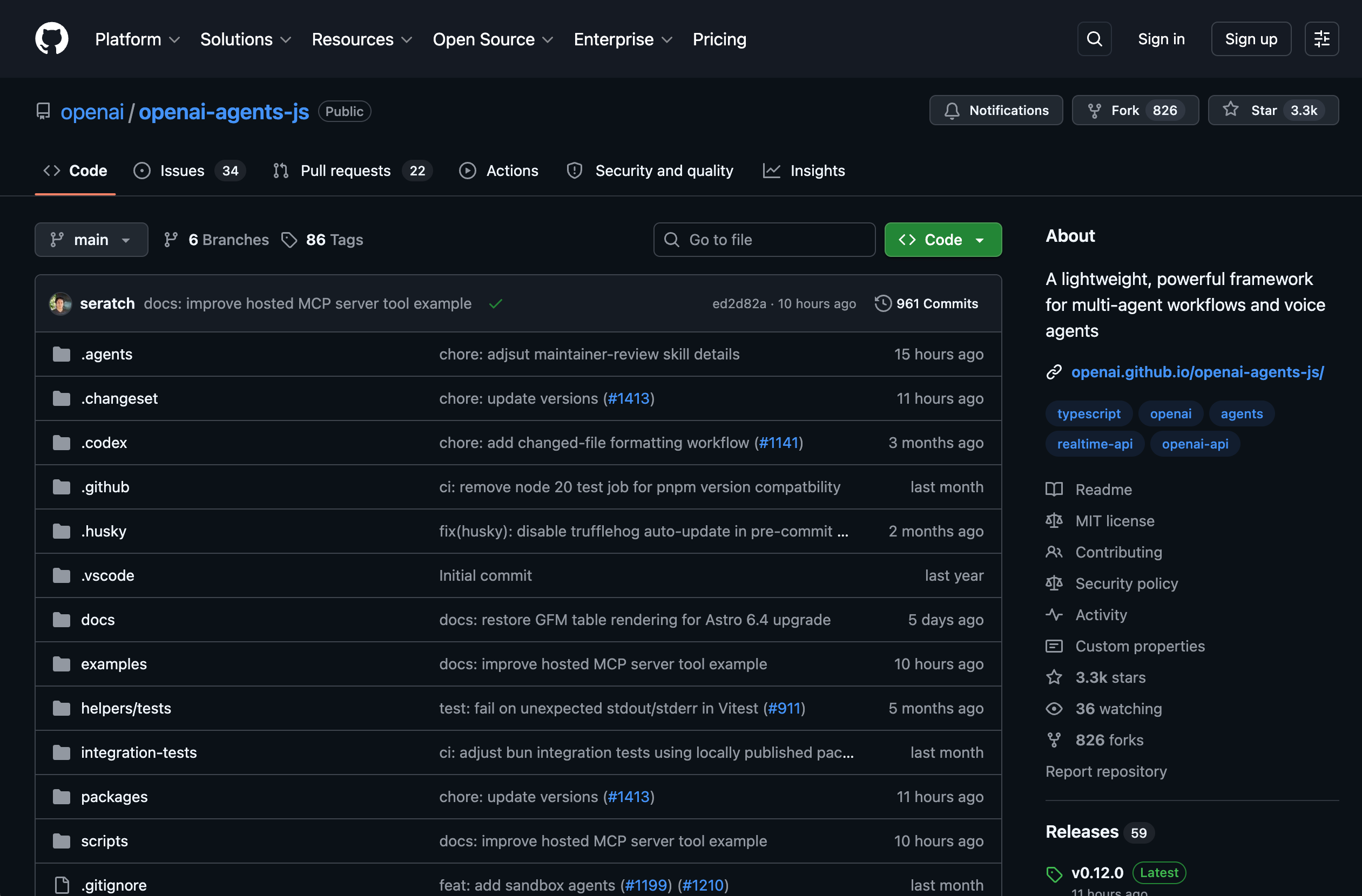Viewport: 1362px width, 896px height.
Task: Open the helpers/tests folder
Action: pos(126,708)
